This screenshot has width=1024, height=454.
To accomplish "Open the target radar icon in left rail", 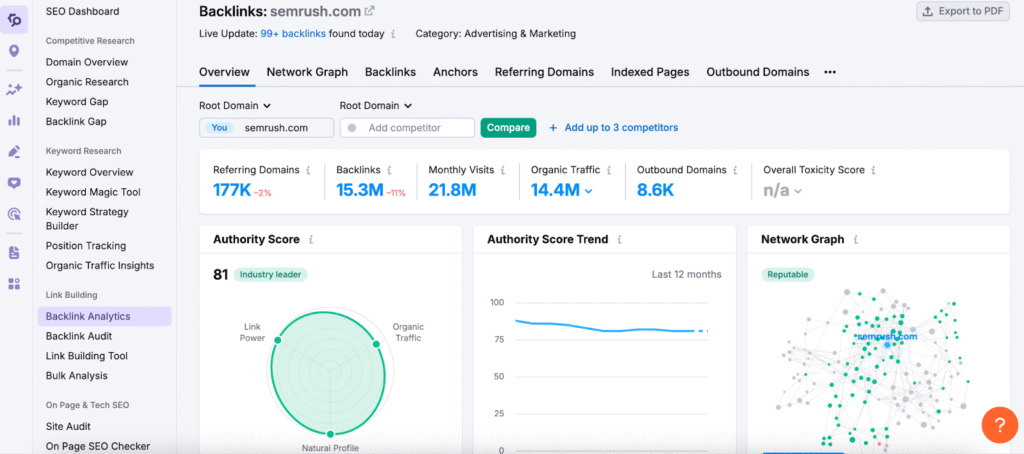I will [x=14, y=214].
